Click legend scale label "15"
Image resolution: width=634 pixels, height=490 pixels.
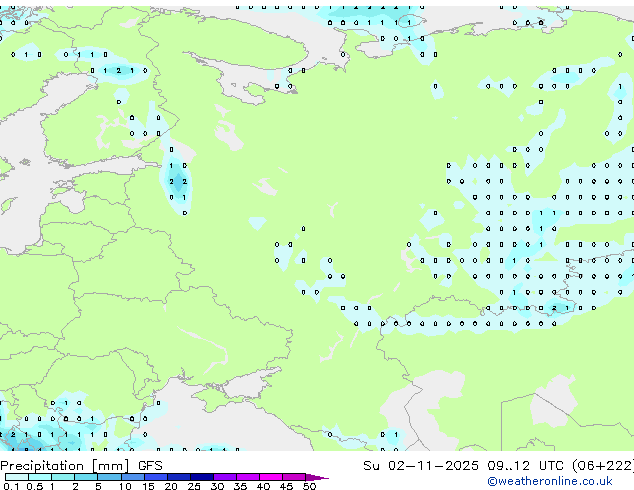pos(148,486)
